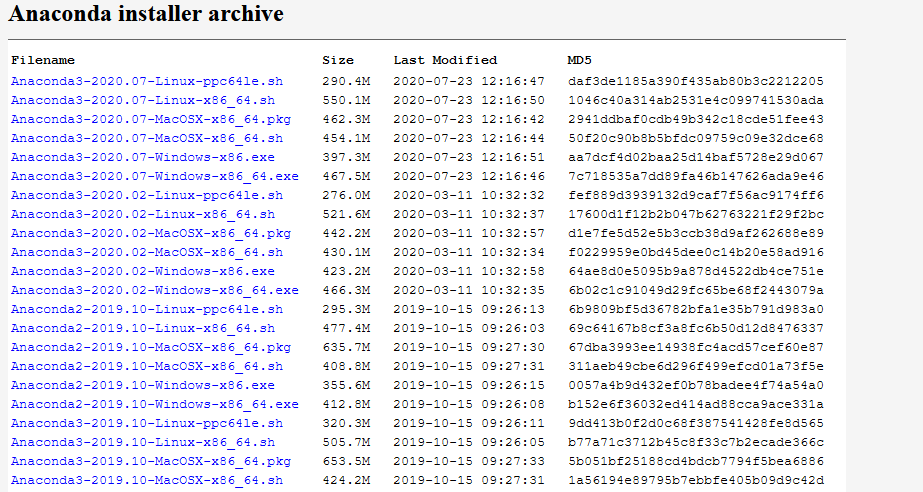Click Anaconda2-2019.10-MacOSX-x86_64.pkg link
923x492 pixels.
tap(151, 347)
